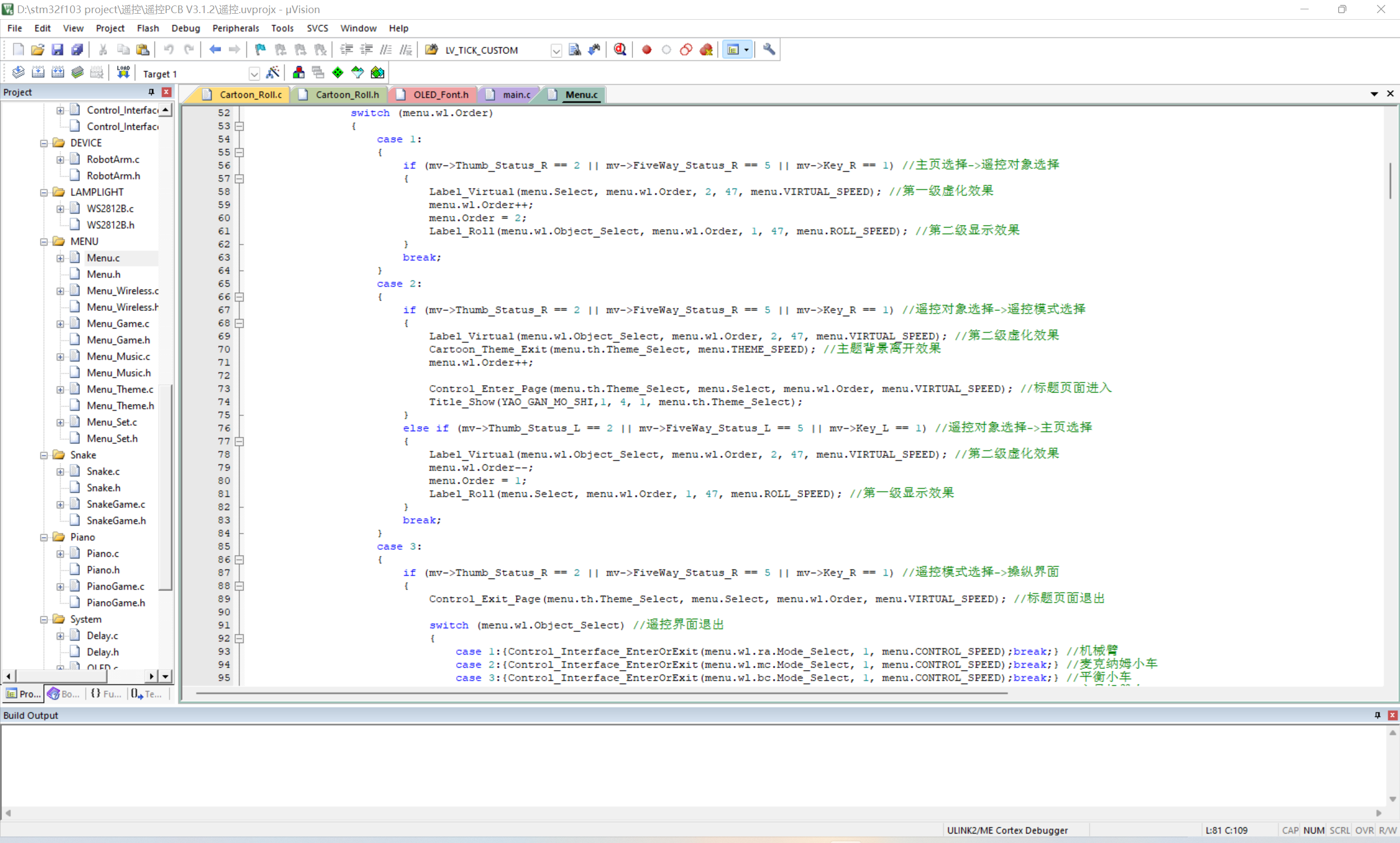Screen dimensions: 1400x843
Task: Indent the selected lines
Action: [x=346, y=50]
